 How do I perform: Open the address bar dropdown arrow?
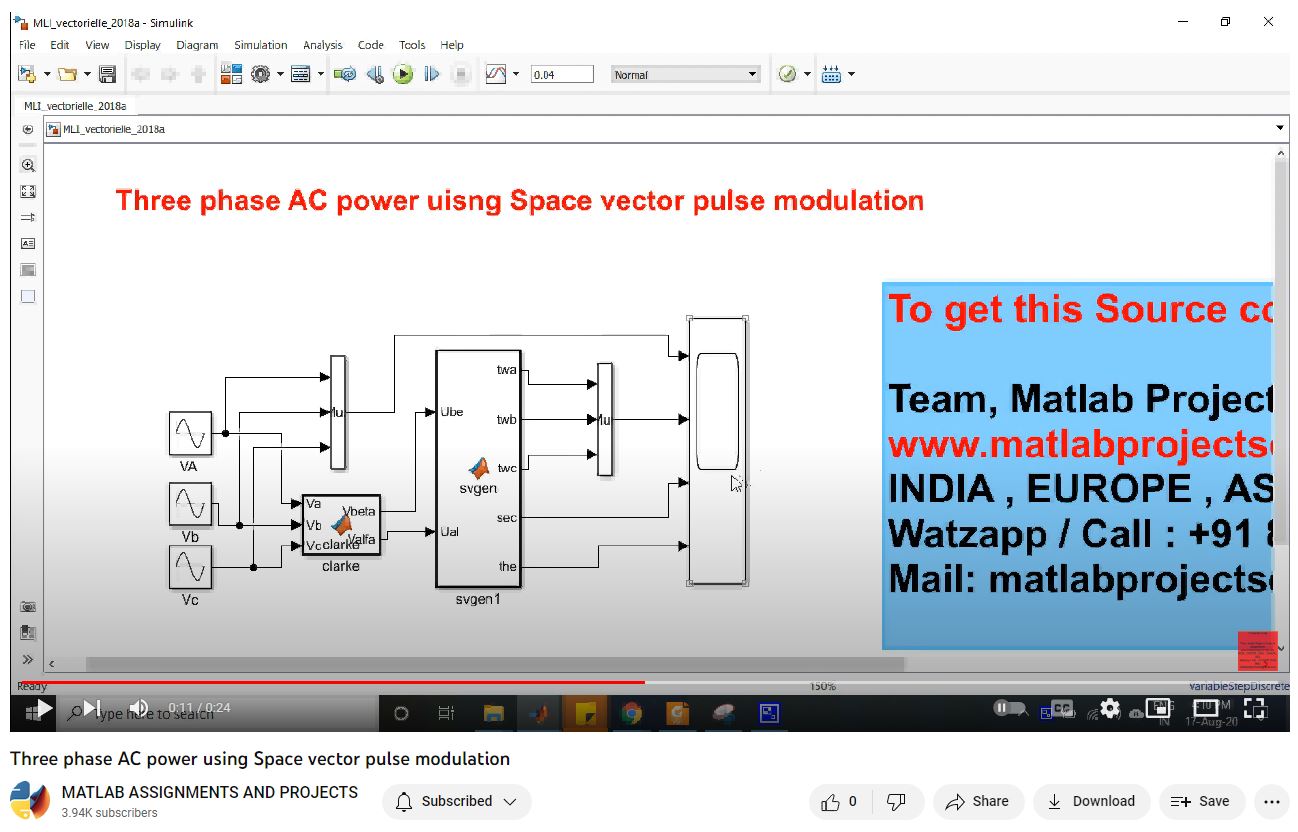1280,128
